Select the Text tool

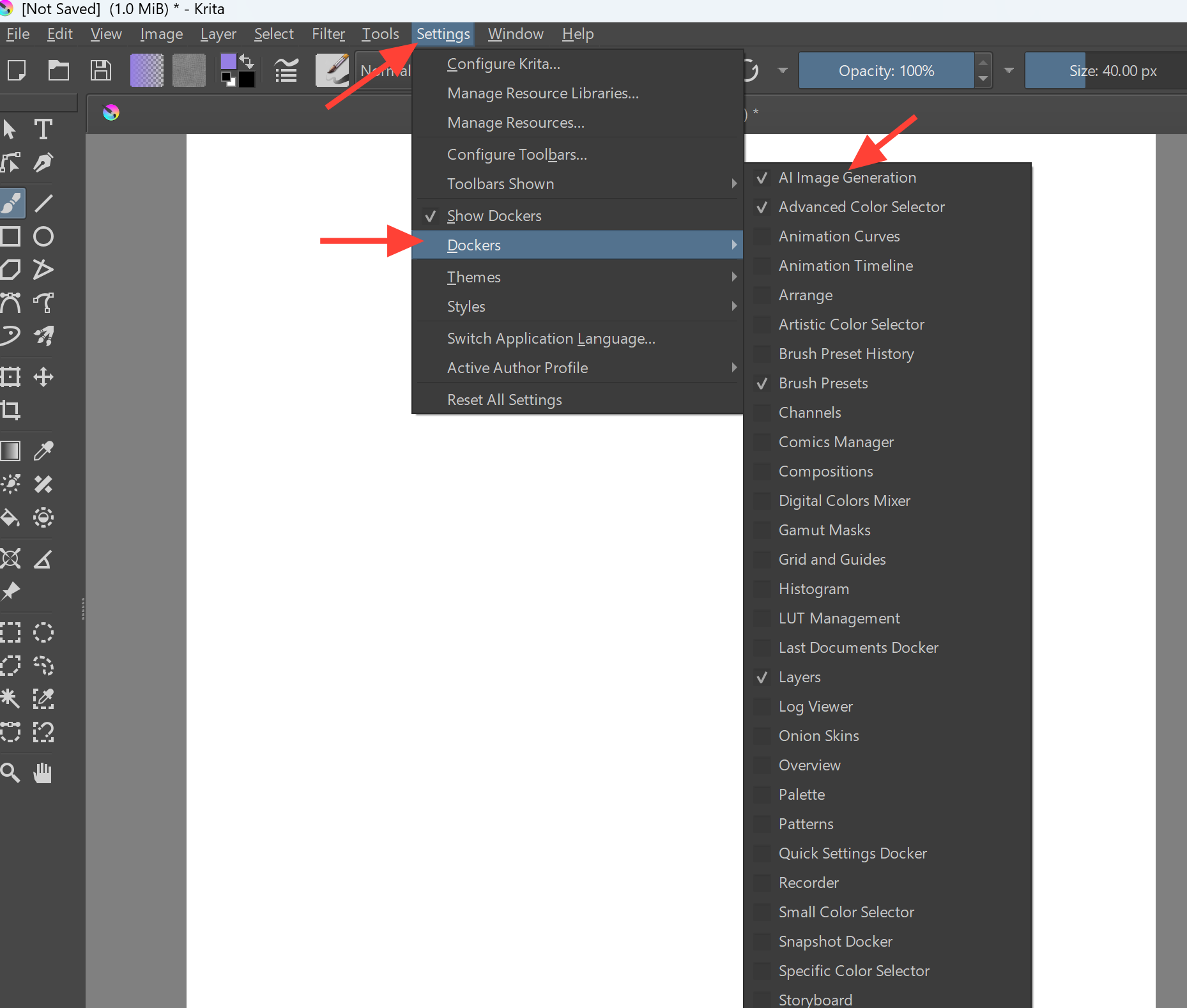click(43, 129)
